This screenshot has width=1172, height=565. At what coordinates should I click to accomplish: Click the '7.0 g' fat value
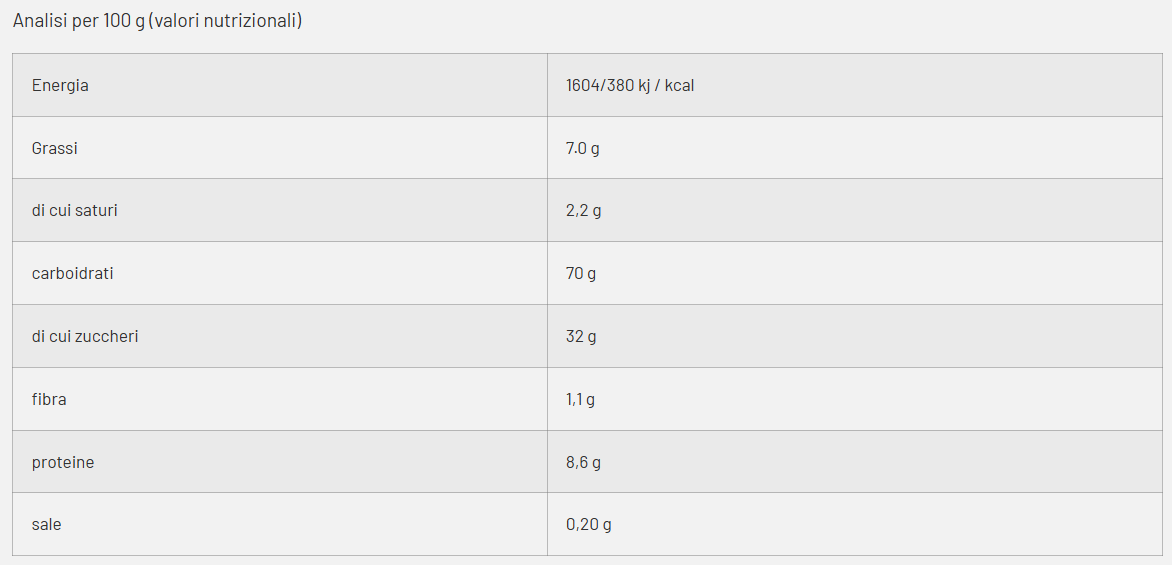tap(582, 149)
